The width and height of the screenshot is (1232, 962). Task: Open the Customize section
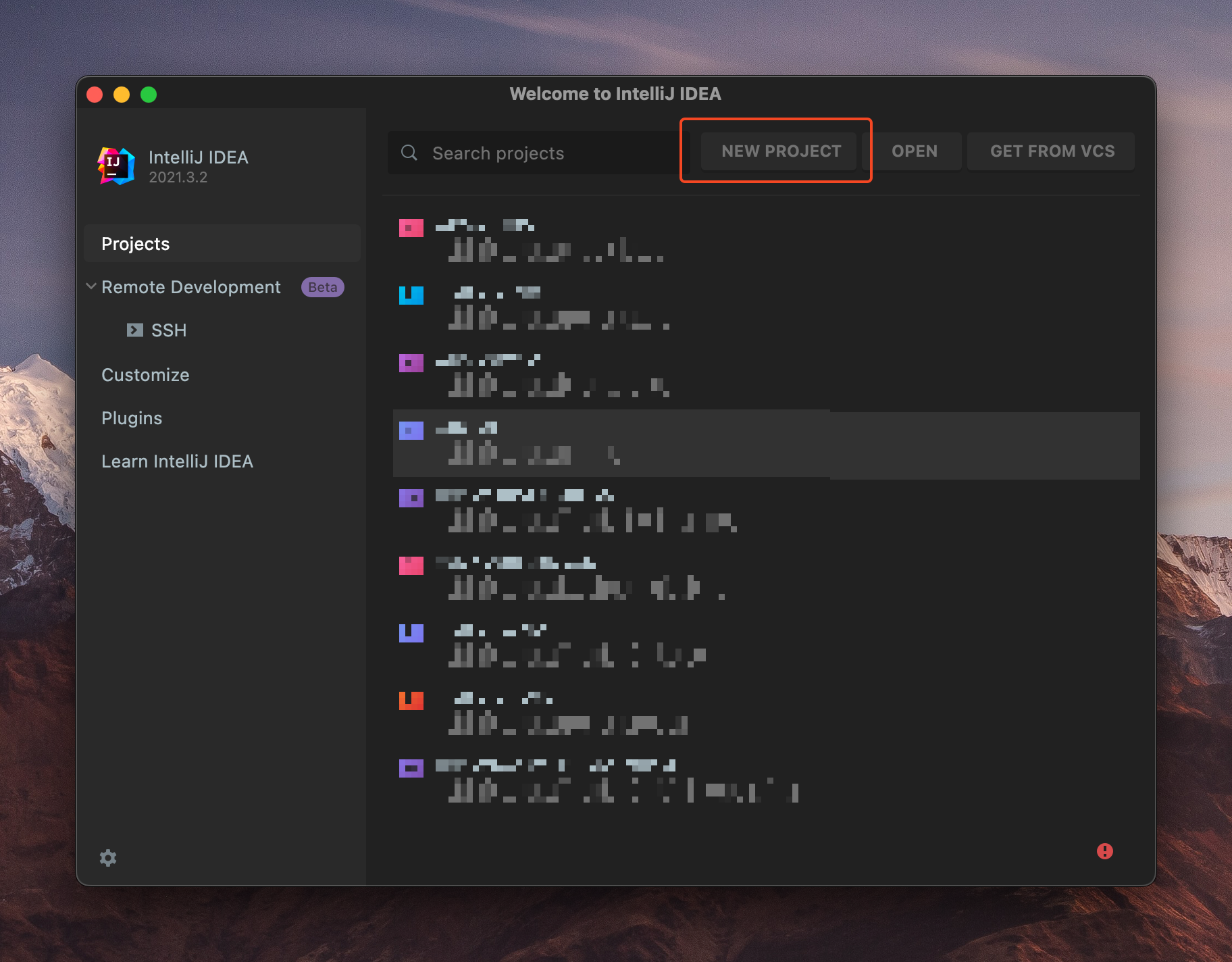145,375
